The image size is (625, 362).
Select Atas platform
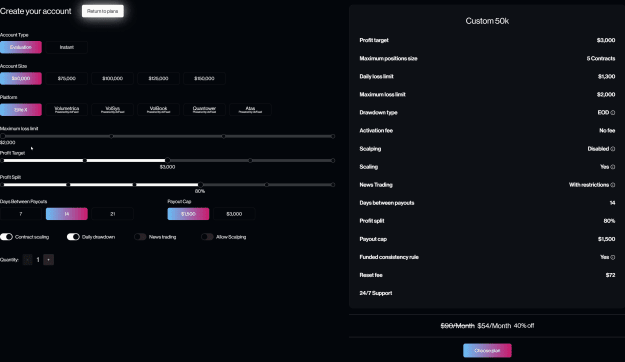pyautogui.click(x=250, y=110)
